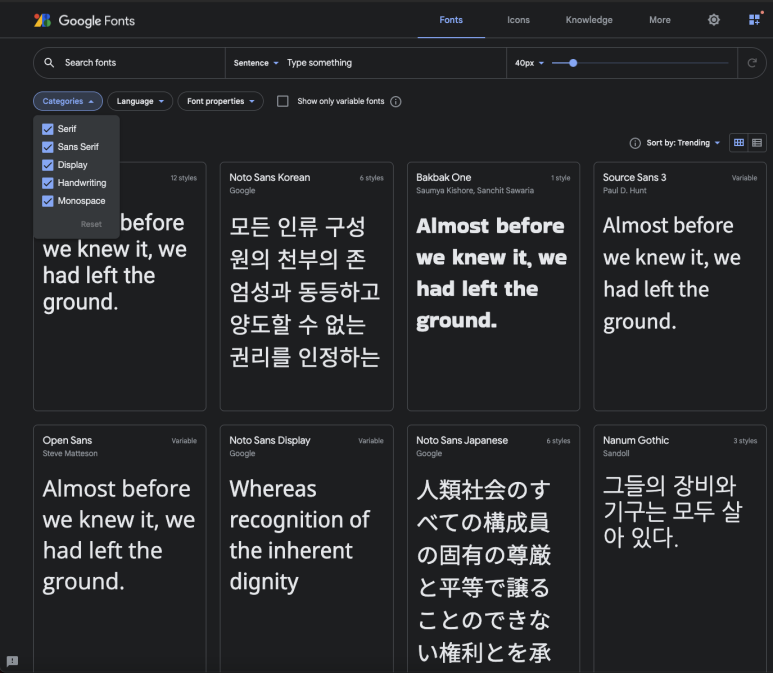Open the Bakbak One font card

[x=493, y=286]
